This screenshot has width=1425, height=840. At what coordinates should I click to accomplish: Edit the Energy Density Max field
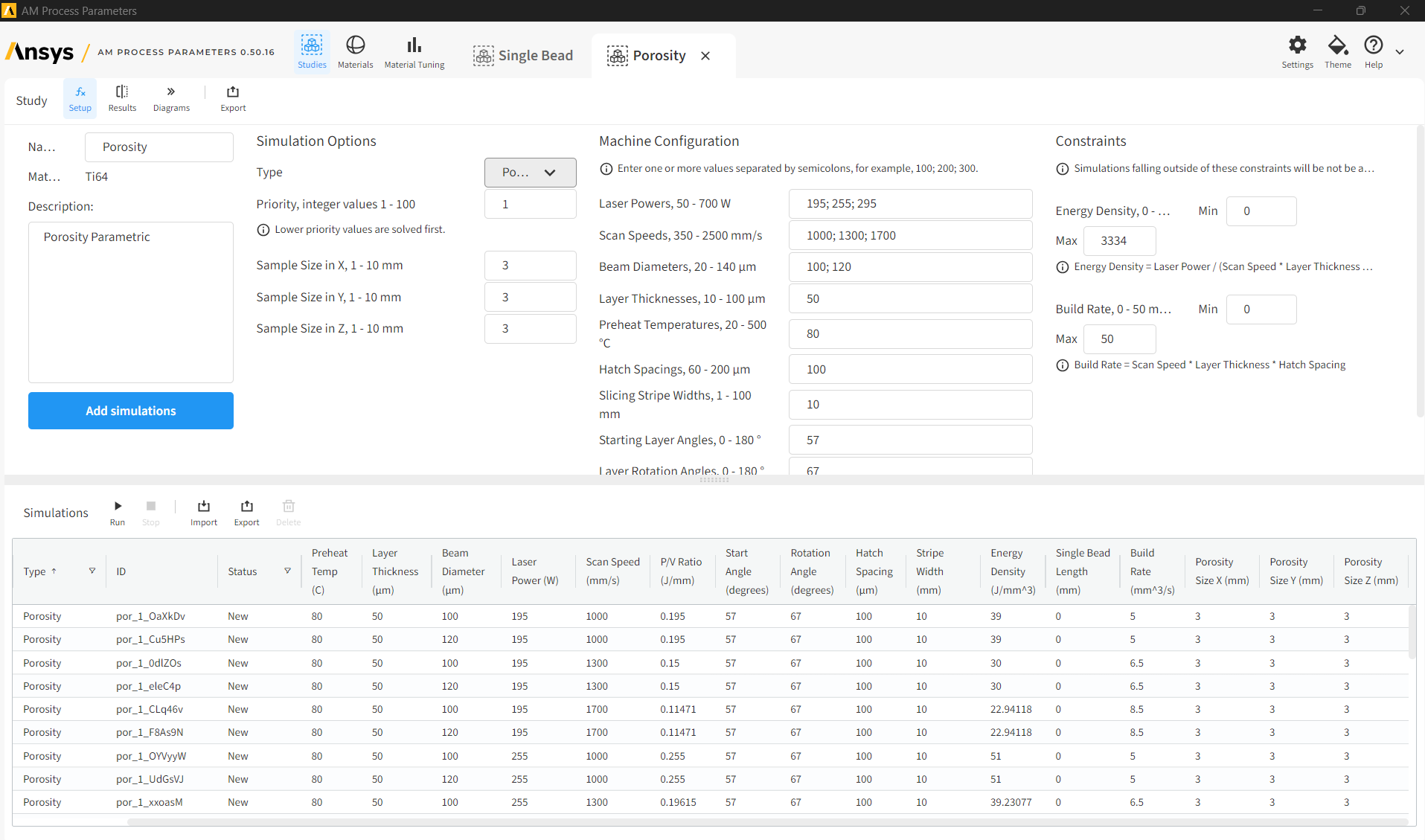click(1119, 241)
